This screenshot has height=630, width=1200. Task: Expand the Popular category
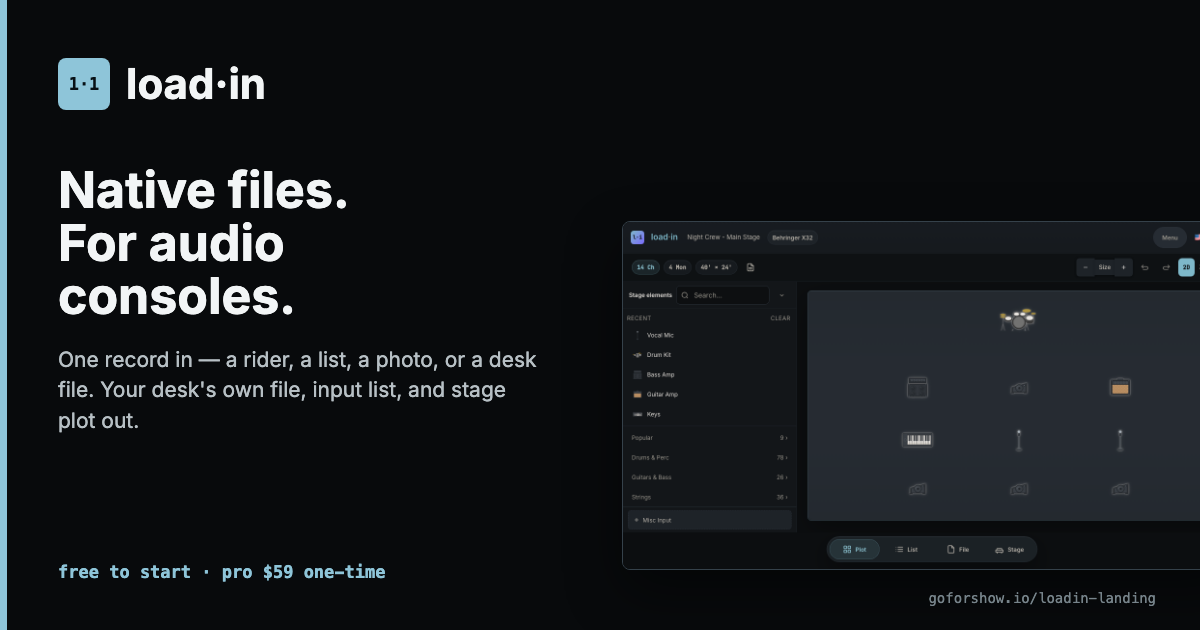pos(709,438)
